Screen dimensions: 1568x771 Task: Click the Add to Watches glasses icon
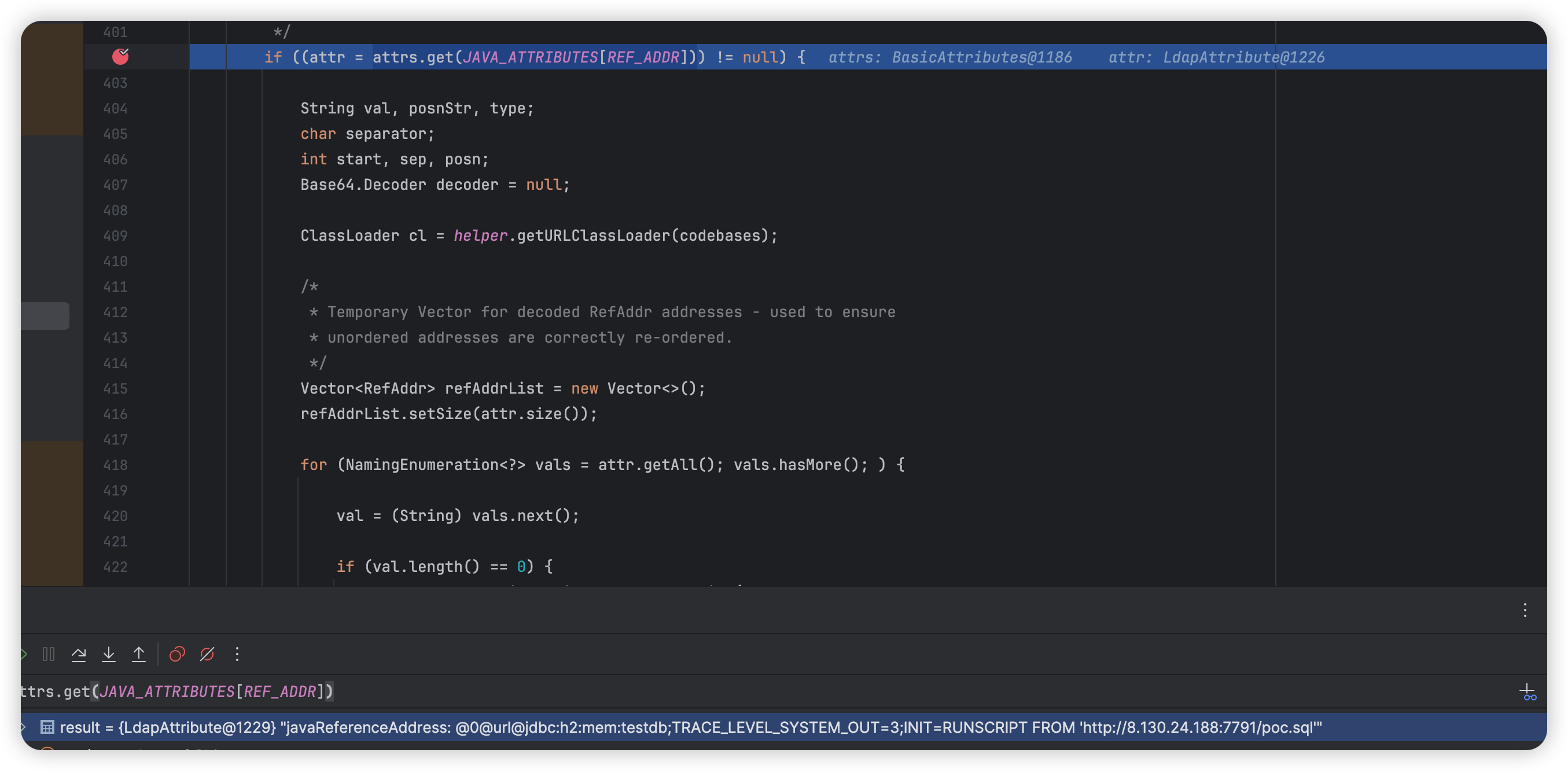point(1528,692)
